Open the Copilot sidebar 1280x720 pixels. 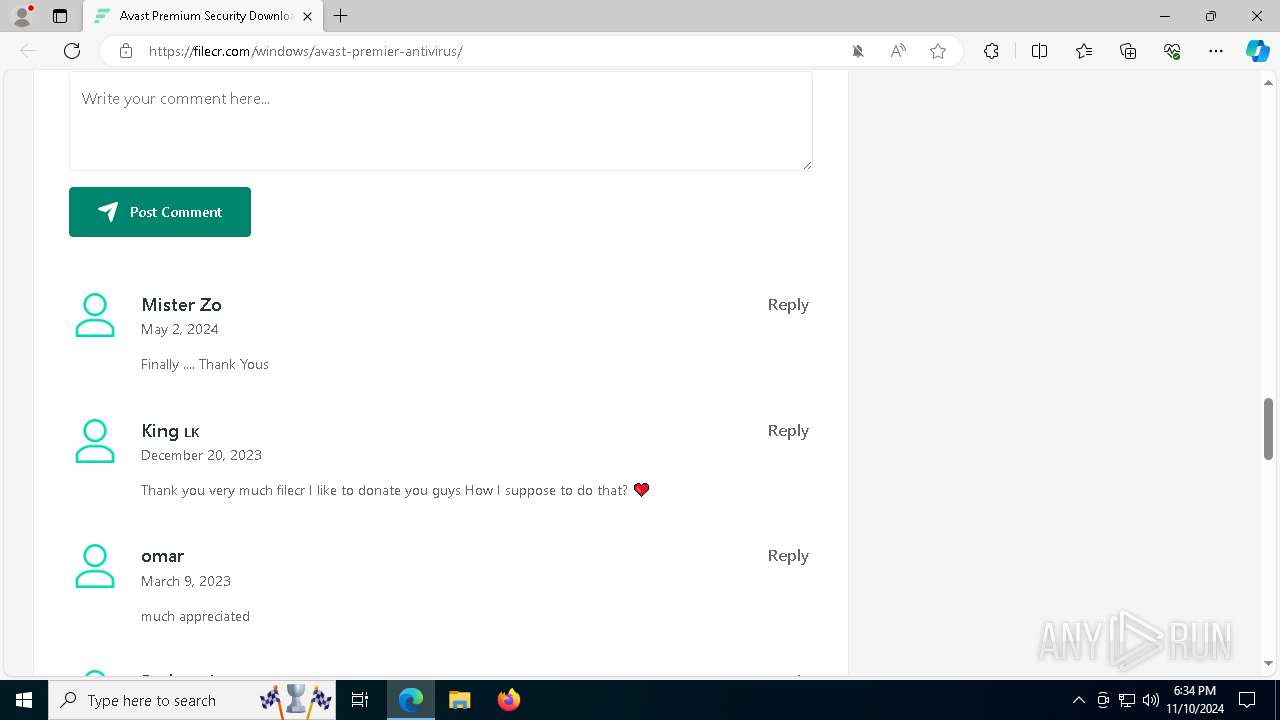tap(1257, 51)
